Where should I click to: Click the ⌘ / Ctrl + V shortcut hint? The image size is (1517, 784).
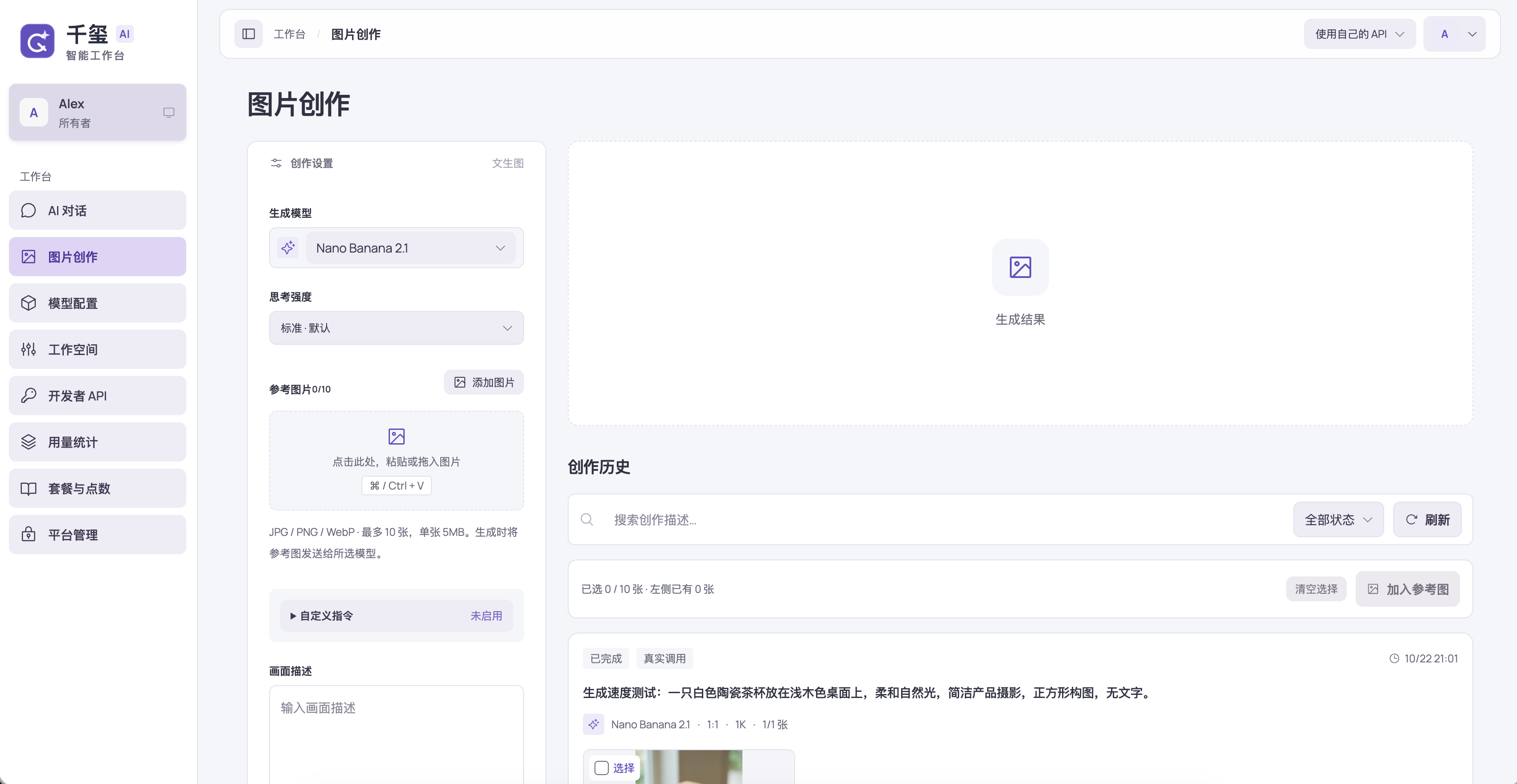396,486
